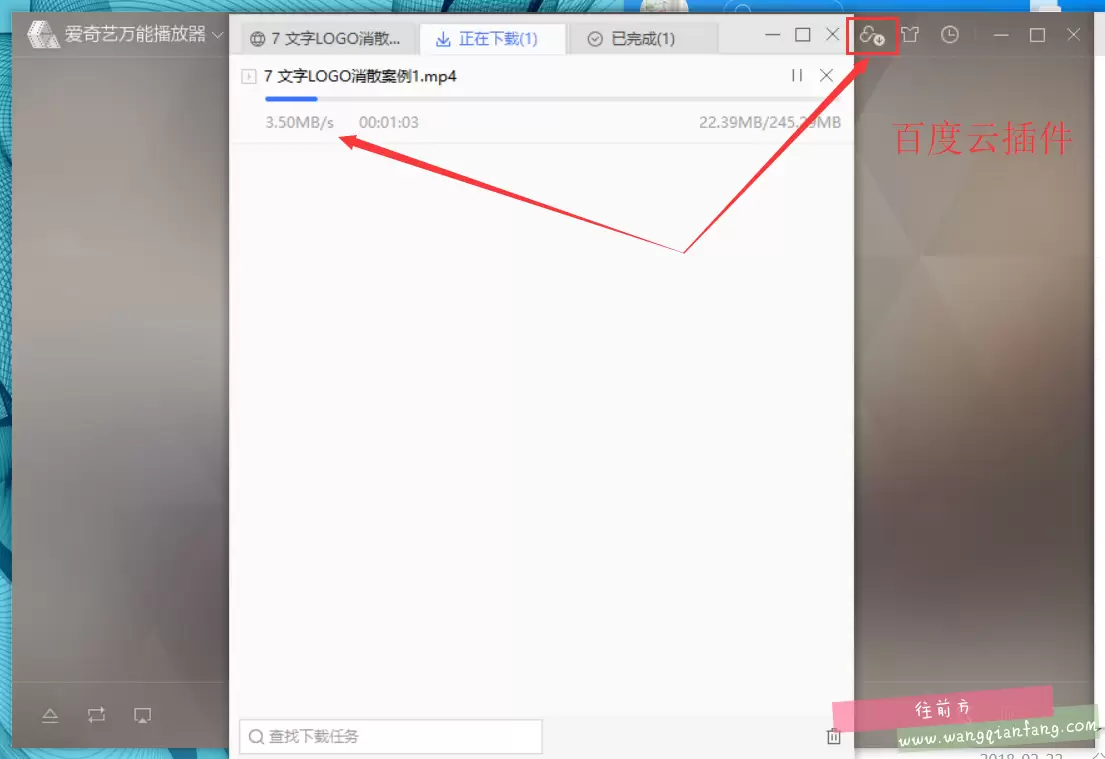Click the video file icon beside 7 文字LOGO消散案例1.mp4
Image resolution: width=1105 pixels, height=759 pixels.
click(x=249, y=76)
